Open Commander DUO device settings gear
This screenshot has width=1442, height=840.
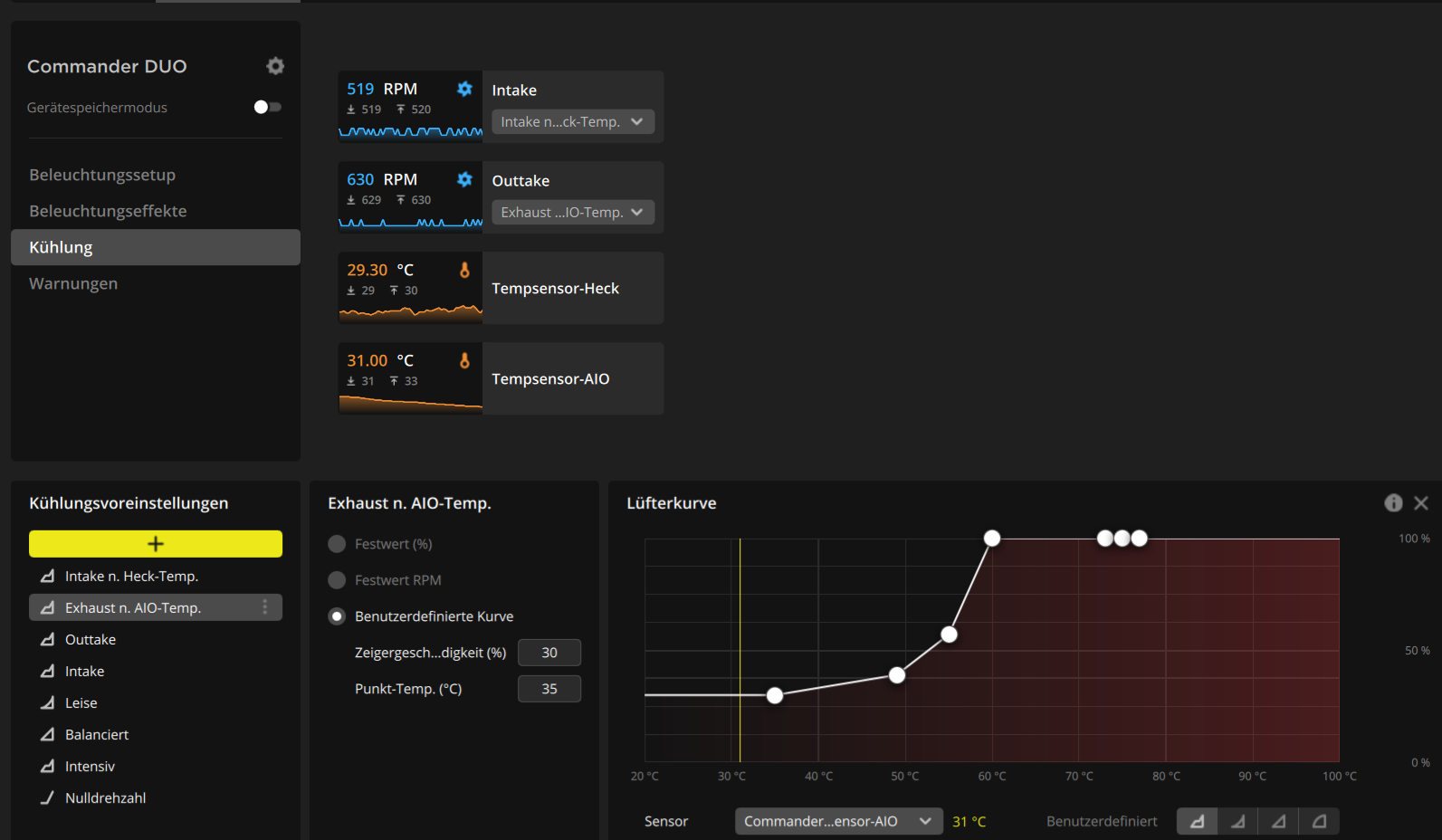[x=275, y=66]
